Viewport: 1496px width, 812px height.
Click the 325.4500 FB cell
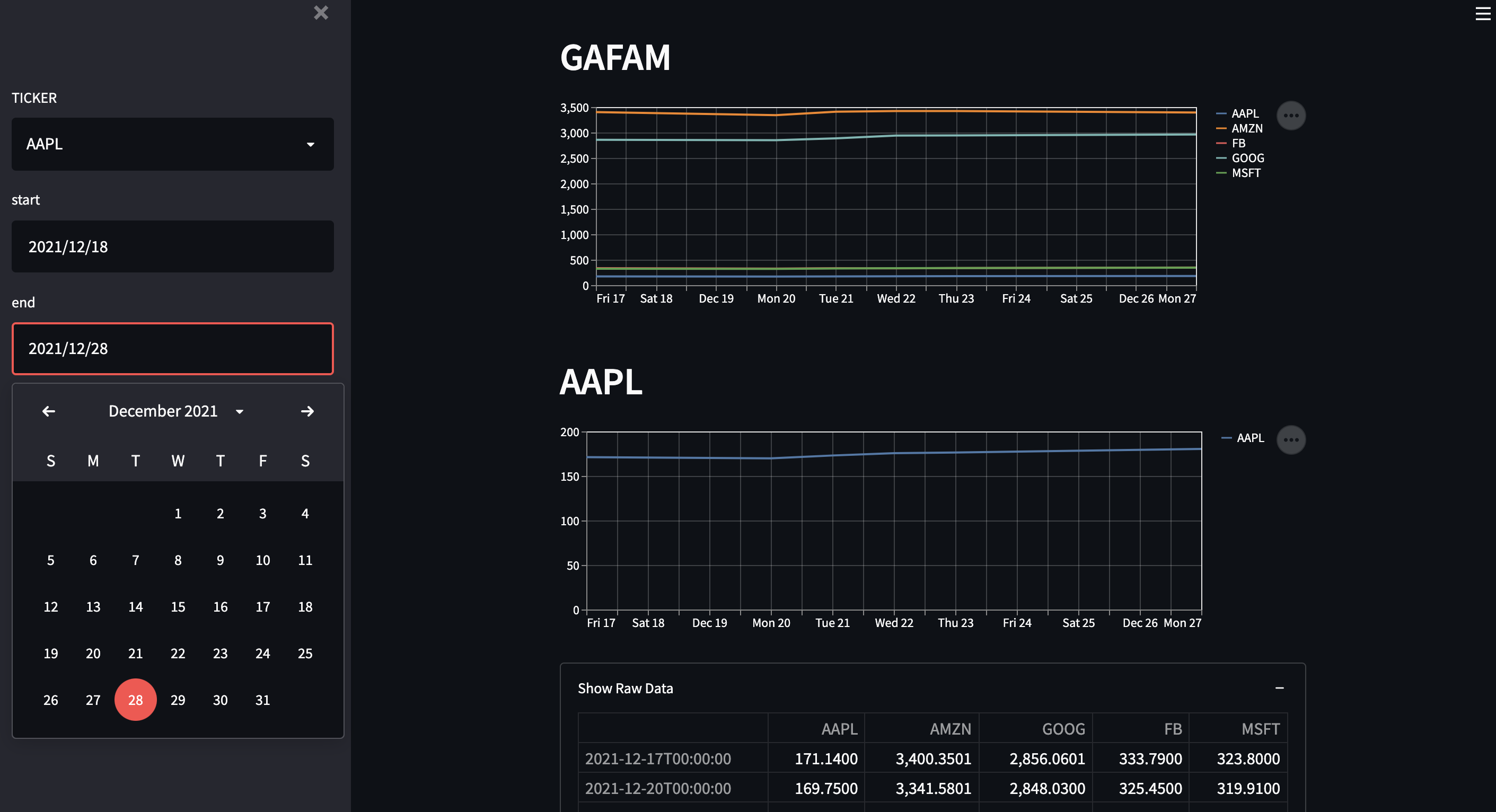click(1141, 788)
